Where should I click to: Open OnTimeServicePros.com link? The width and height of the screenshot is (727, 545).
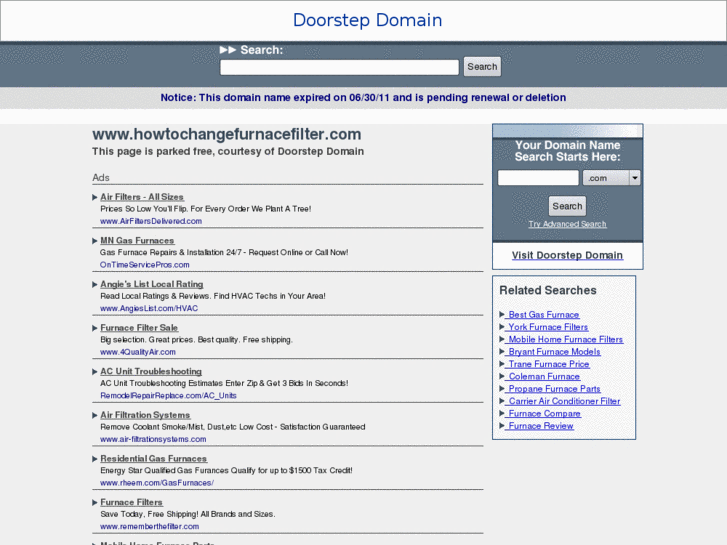(x=145, y=265)
